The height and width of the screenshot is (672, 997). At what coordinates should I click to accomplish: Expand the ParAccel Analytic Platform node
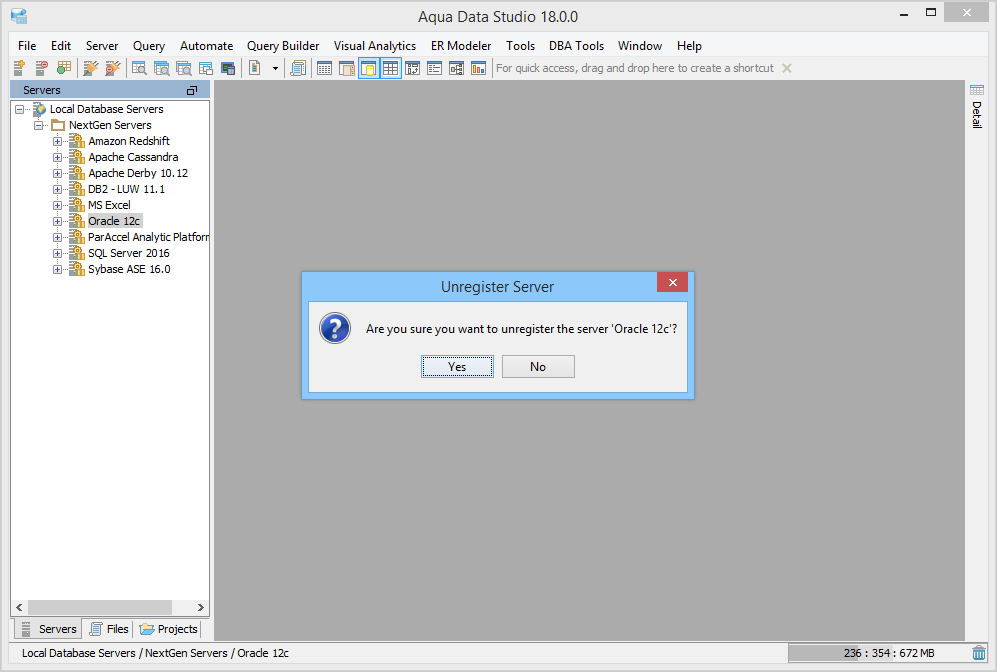(57, 237)
